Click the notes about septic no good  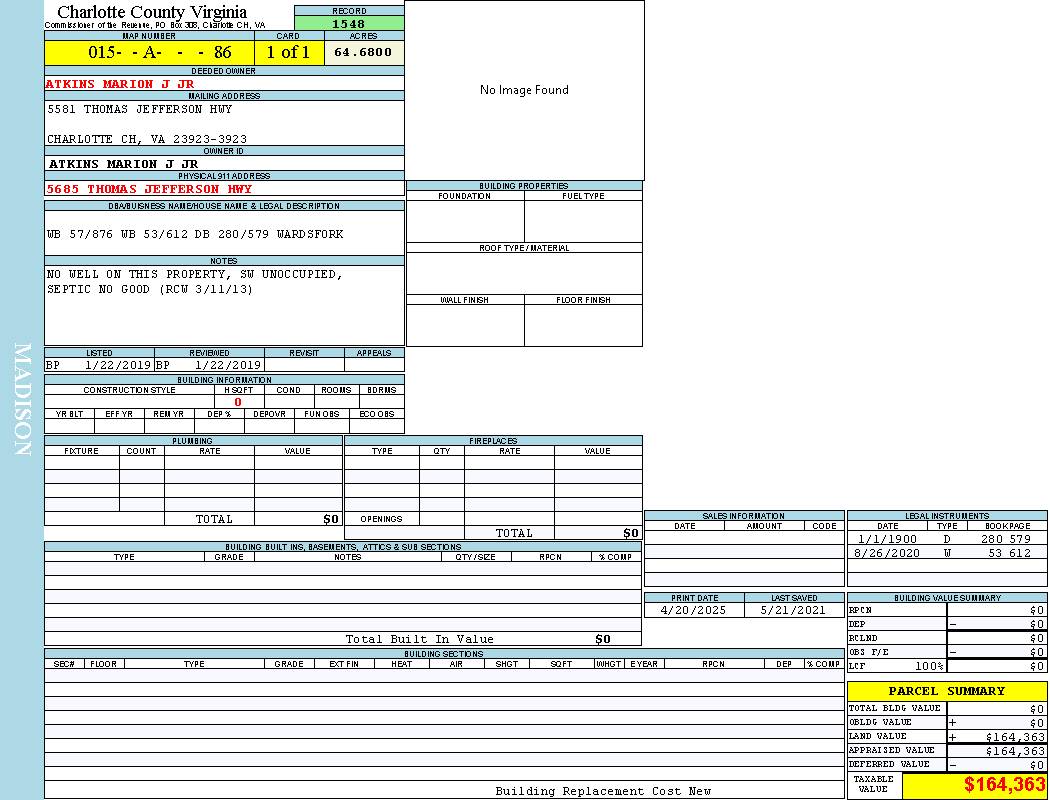point(150,289)
